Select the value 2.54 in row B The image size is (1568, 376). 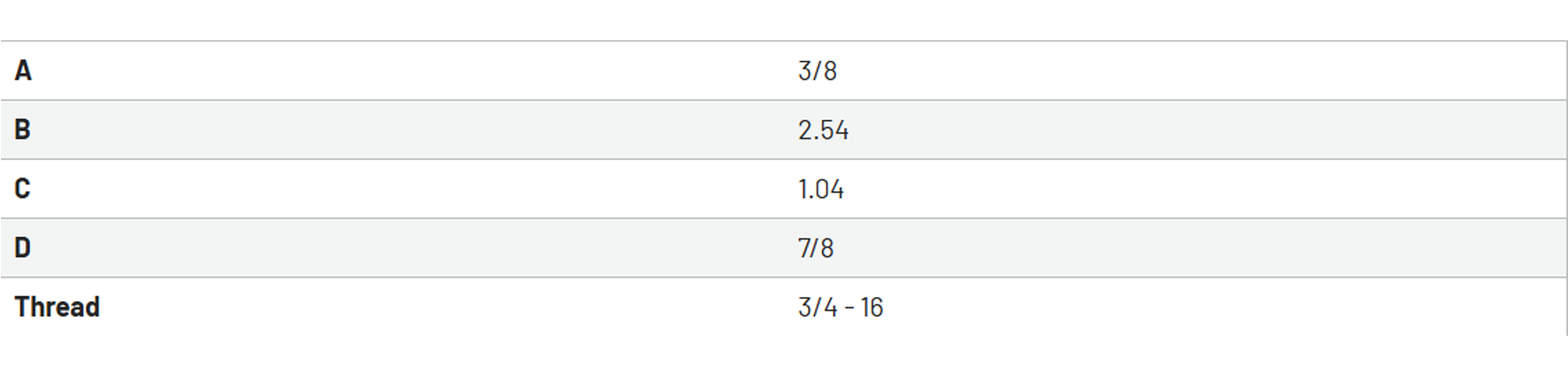coord(823,130)
